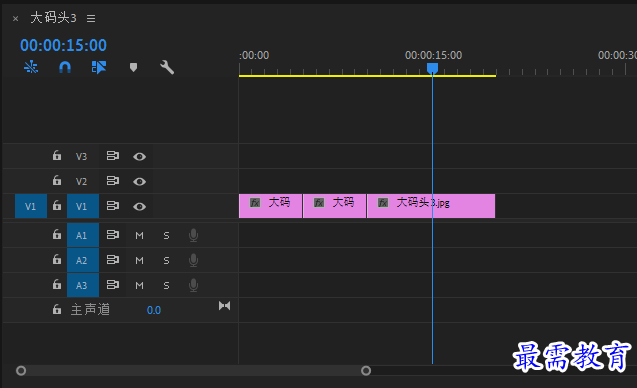Toggle the nest sequence insert icon
The image size is (637, 388).
click(31, 67)
